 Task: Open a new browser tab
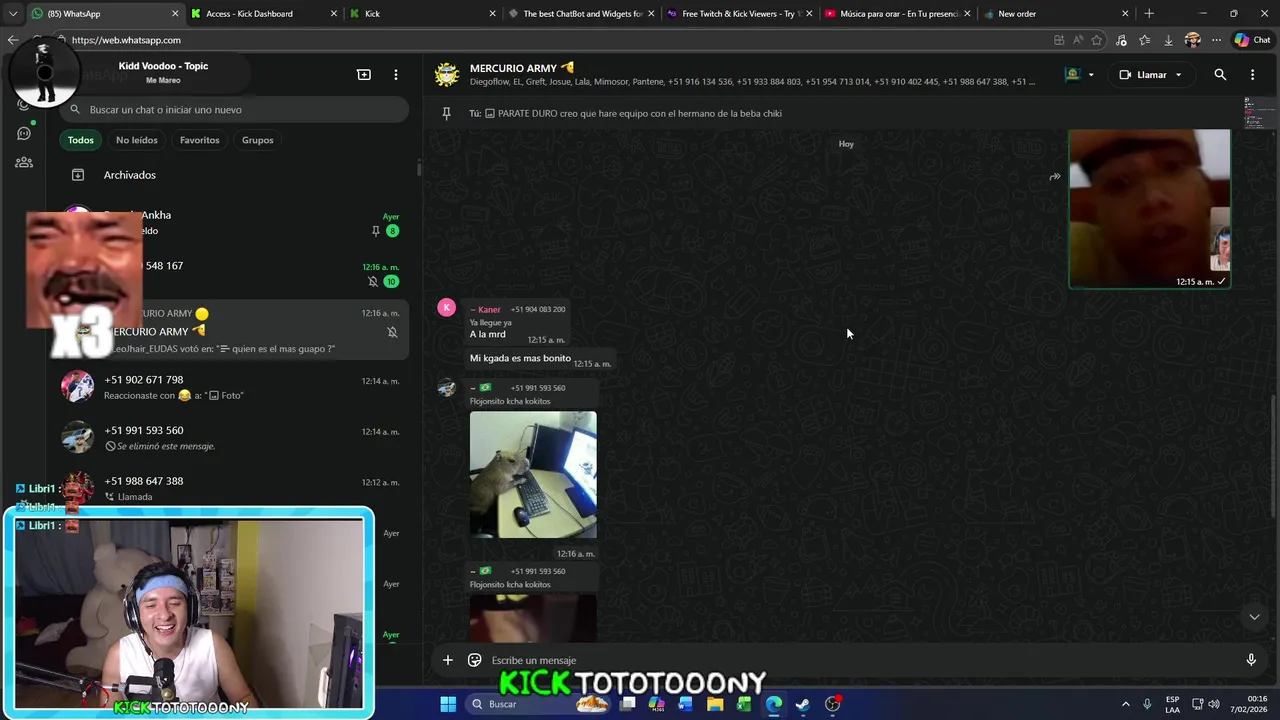pyautogui.click(x=1149, y=14)
